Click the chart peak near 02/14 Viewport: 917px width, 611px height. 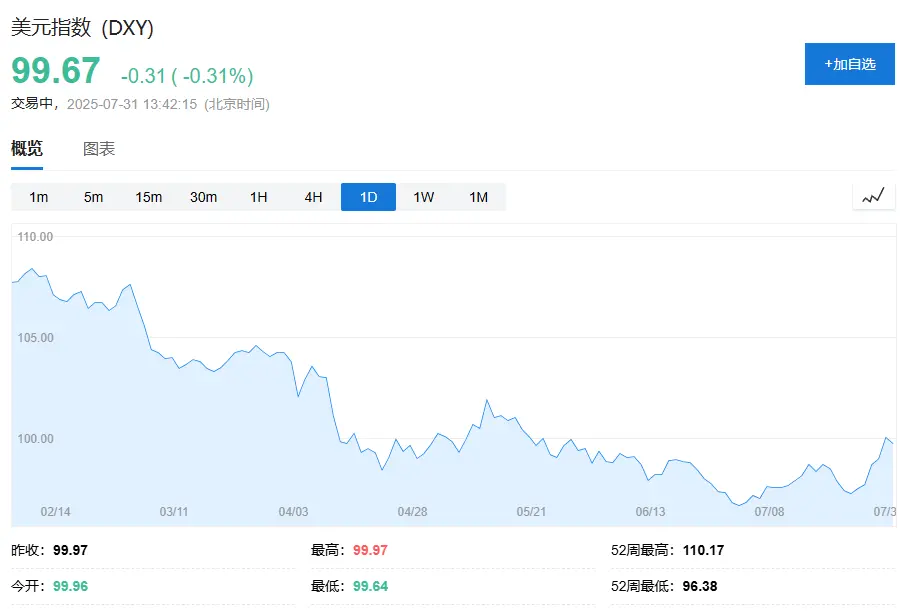point(32,269)
